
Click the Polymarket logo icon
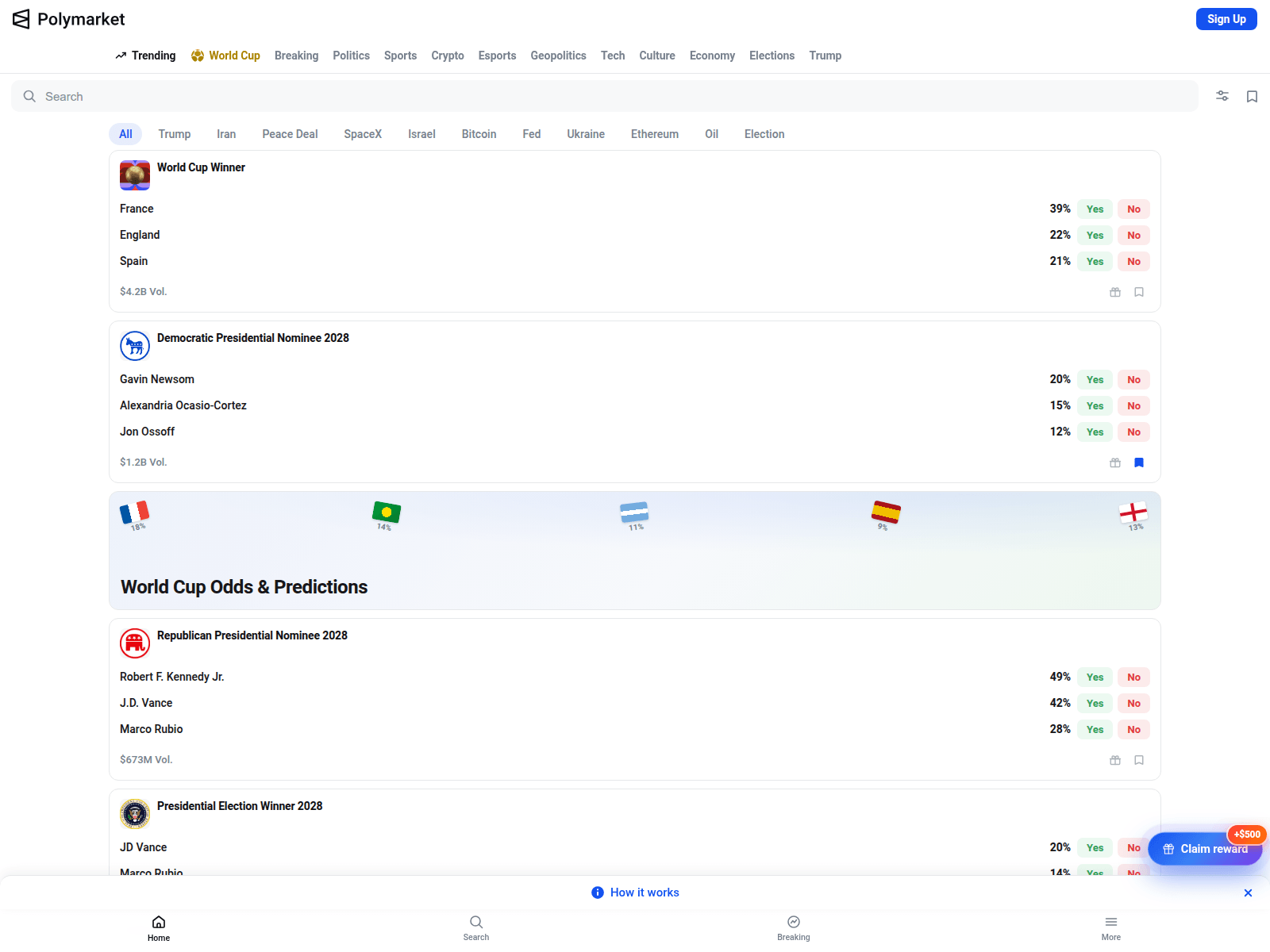coord(21,19)
